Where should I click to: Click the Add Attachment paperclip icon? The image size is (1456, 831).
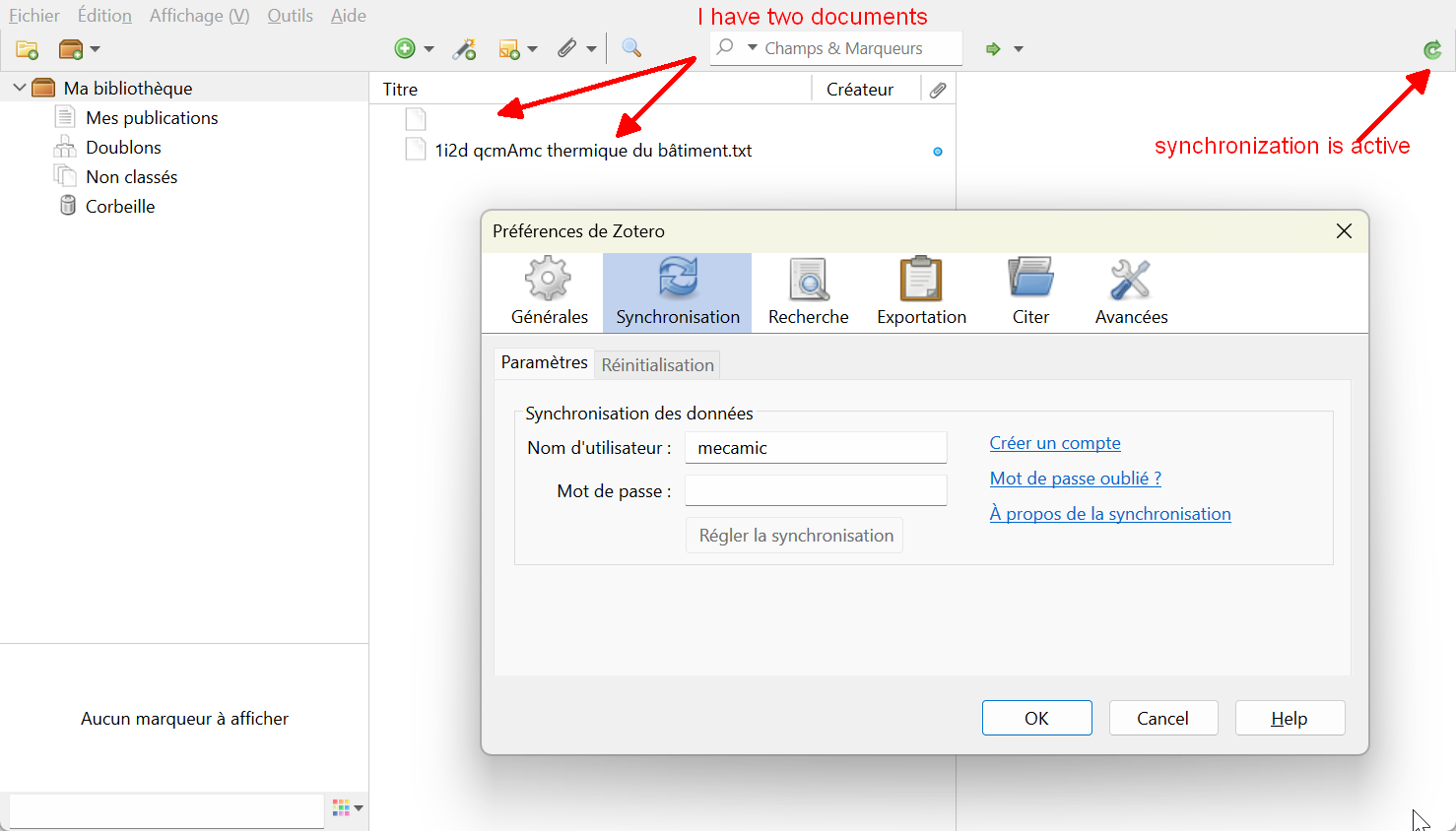pyautogui.click(x=567, y=48)
